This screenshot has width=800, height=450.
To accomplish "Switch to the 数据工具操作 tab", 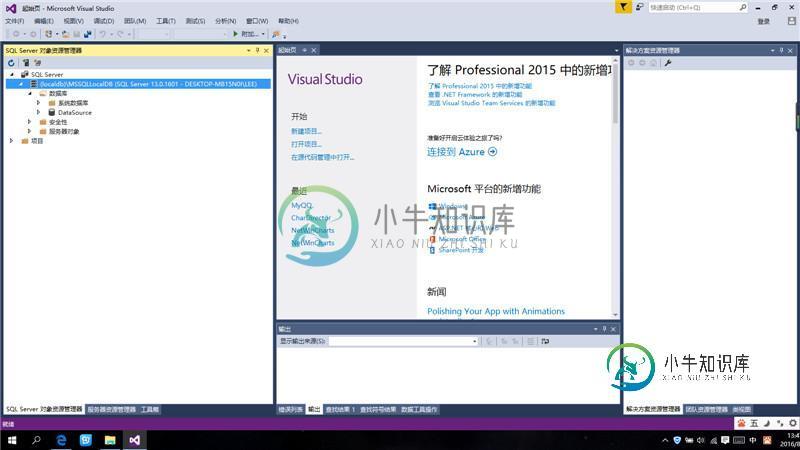I will 419,409.
